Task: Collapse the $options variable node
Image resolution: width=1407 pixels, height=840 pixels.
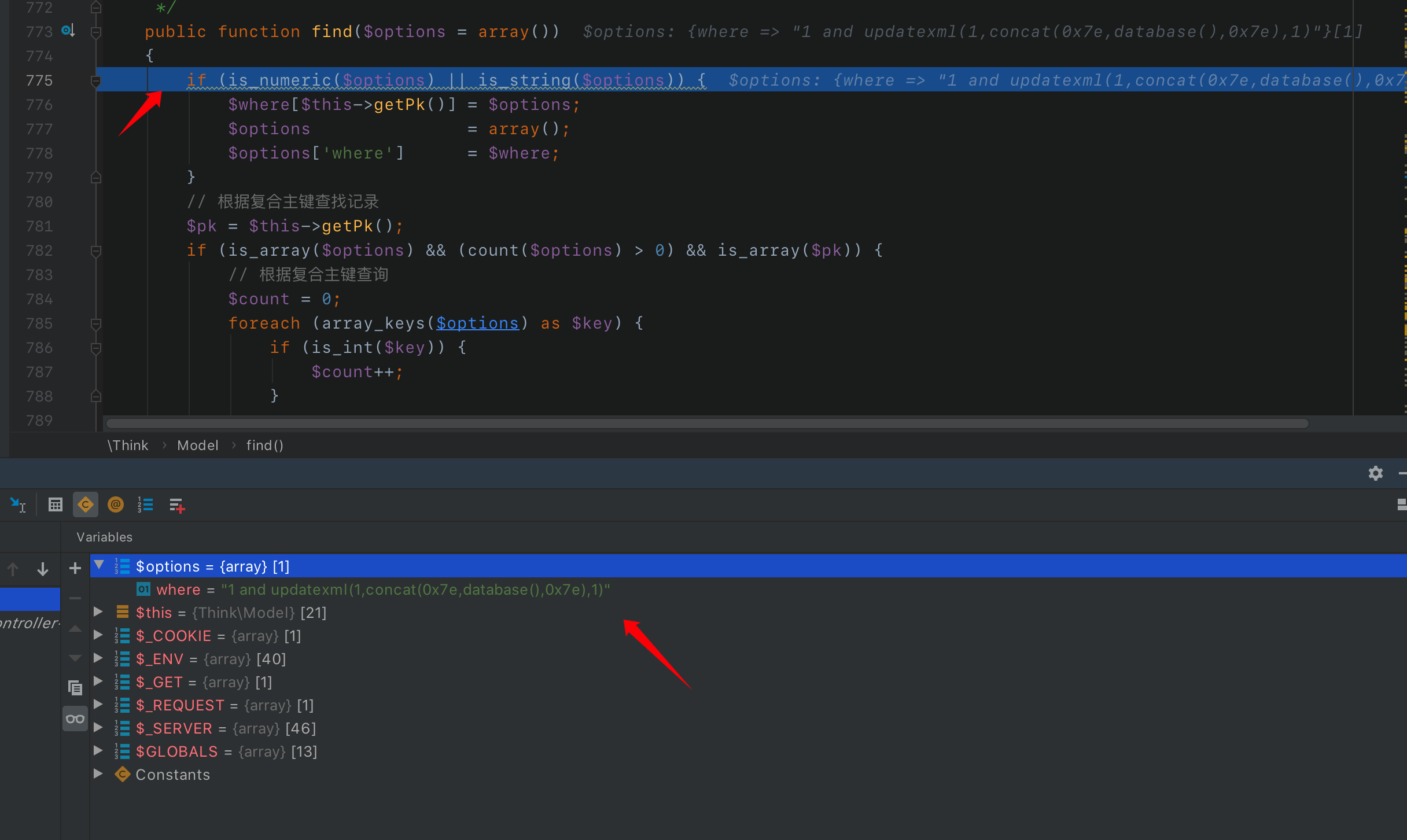Action: pos(99,565)
